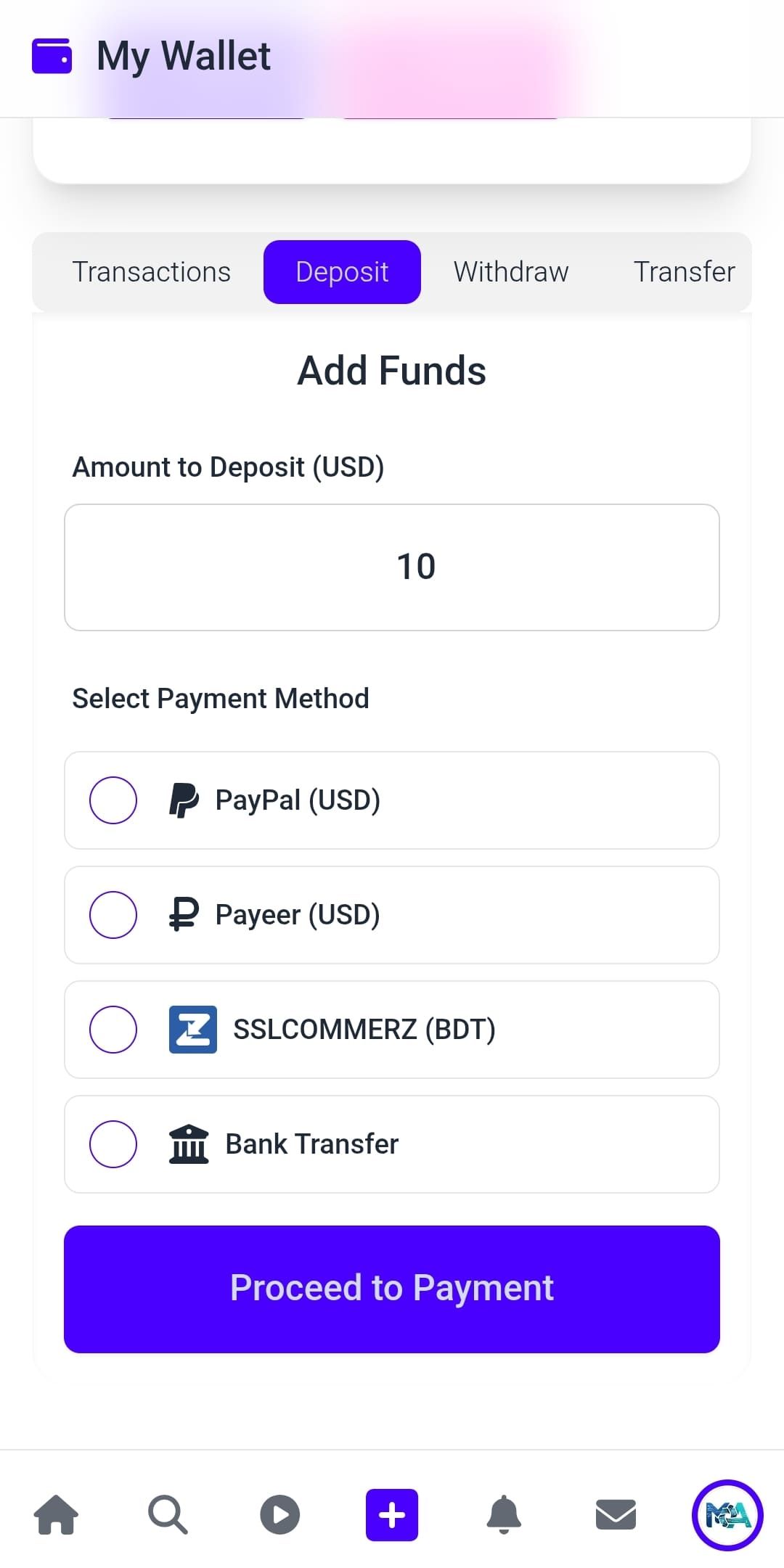This screenshot has width=784, height=1568.
Task: Choose the Bank Transfer radio button
Action: tap(113, 1144)
